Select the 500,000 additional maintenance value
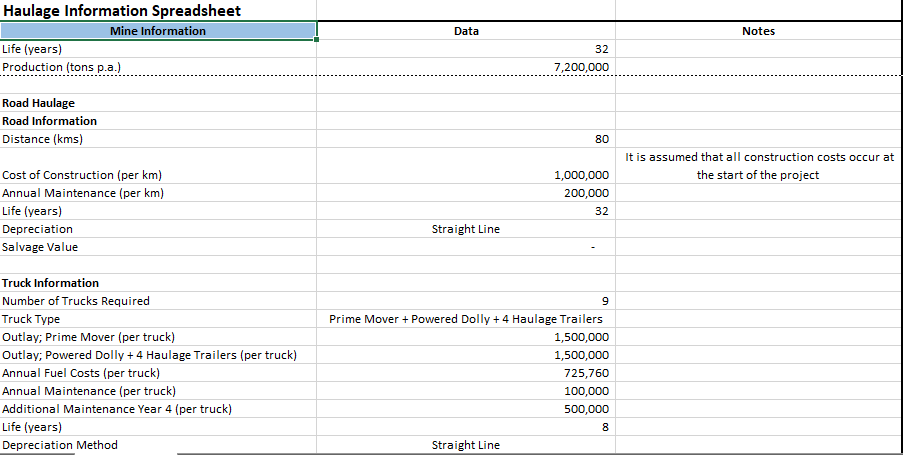The height and width of the screenshot is (455, 903). 586,409
